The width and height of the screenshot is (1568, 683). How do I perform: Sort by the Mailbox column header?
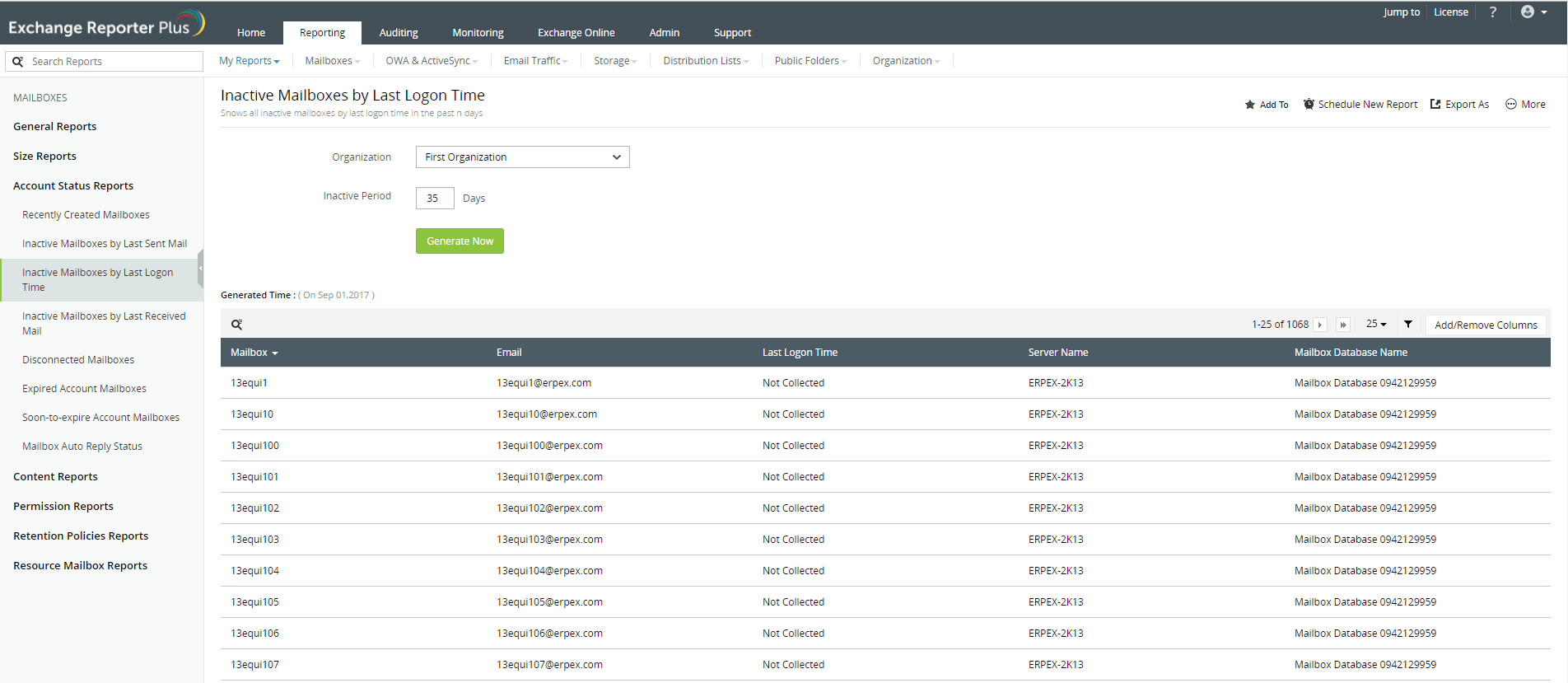point(254,353)
